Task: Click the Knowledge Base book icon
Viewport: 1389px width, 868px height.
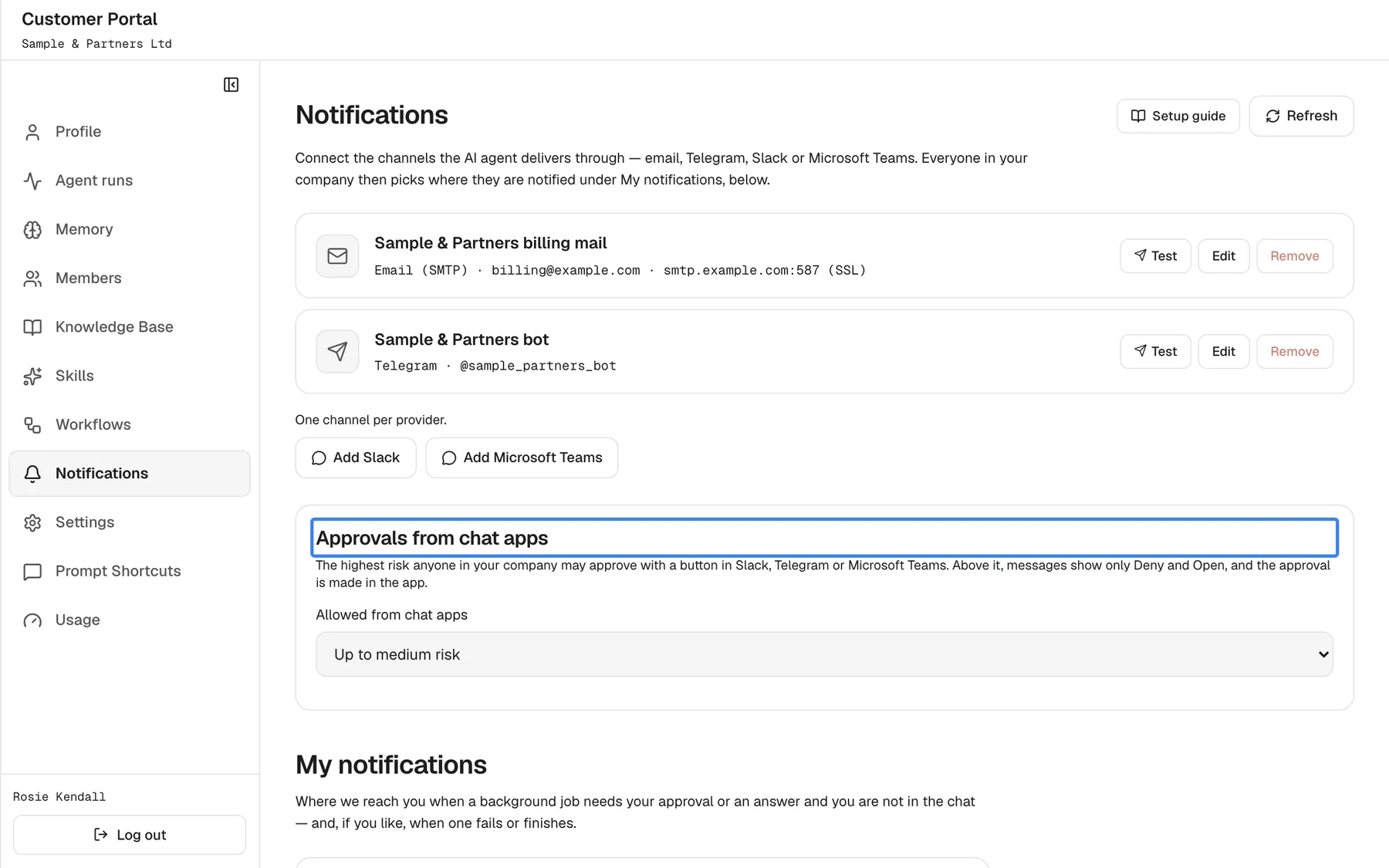Action: click(32, 327)
